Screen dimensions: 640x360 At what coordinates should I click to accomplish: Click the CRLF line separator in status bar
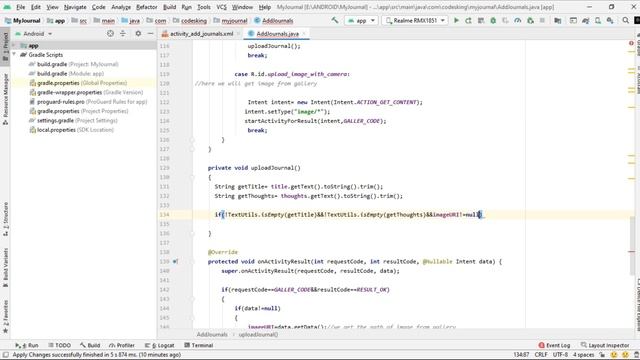click(541, 355)
